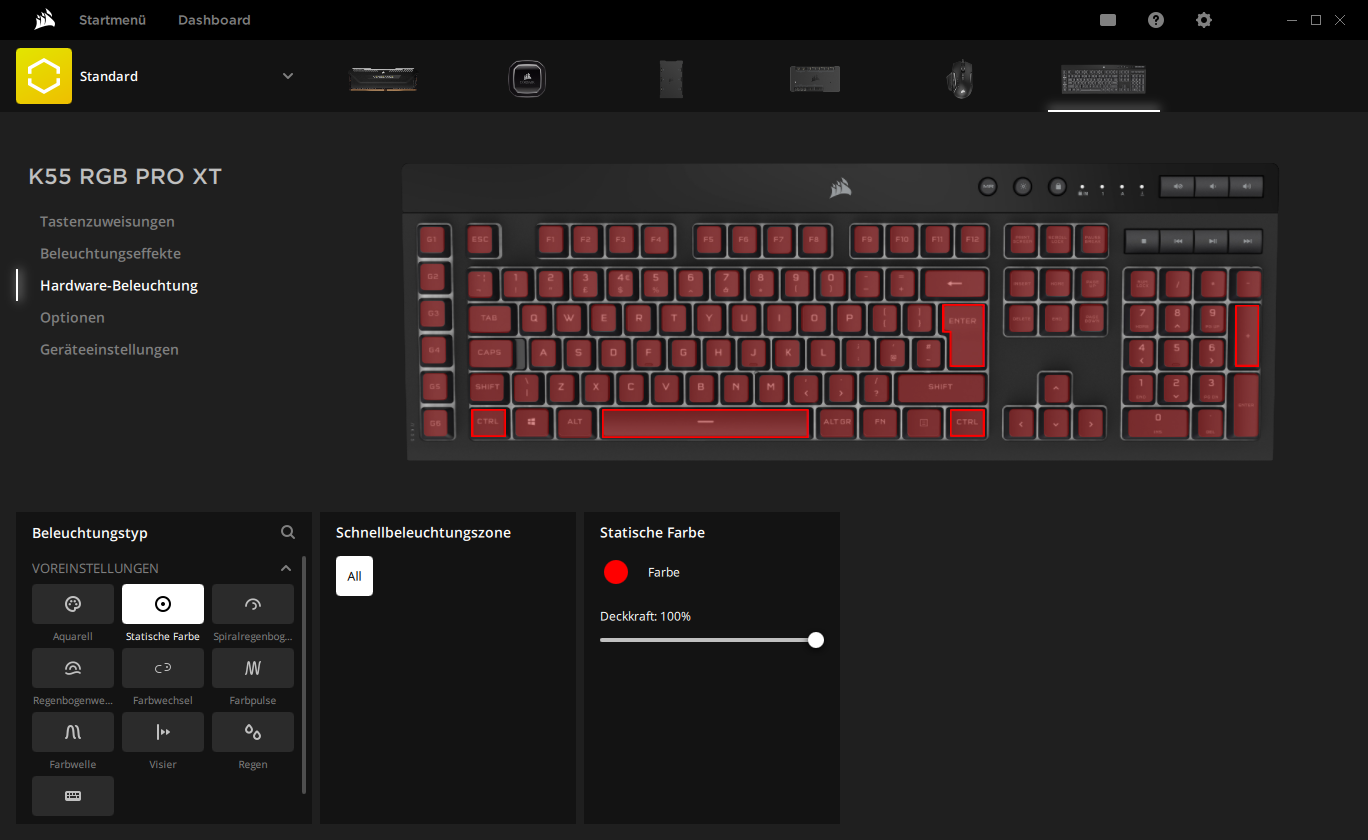1368x840 pixels.
Task: Open the red Farbe color swatch
Action: pyautogui.click(x=616, y=572)
